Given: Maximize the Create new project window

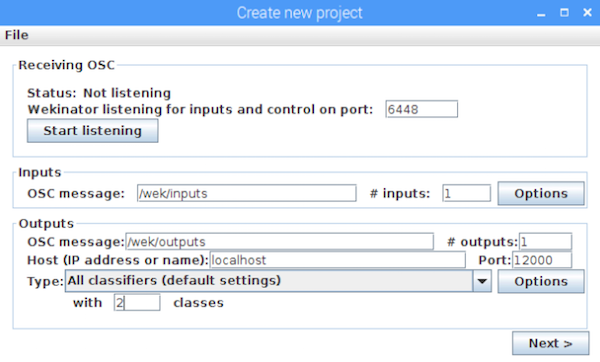Looking at the screenshot, I should (564, 13).
